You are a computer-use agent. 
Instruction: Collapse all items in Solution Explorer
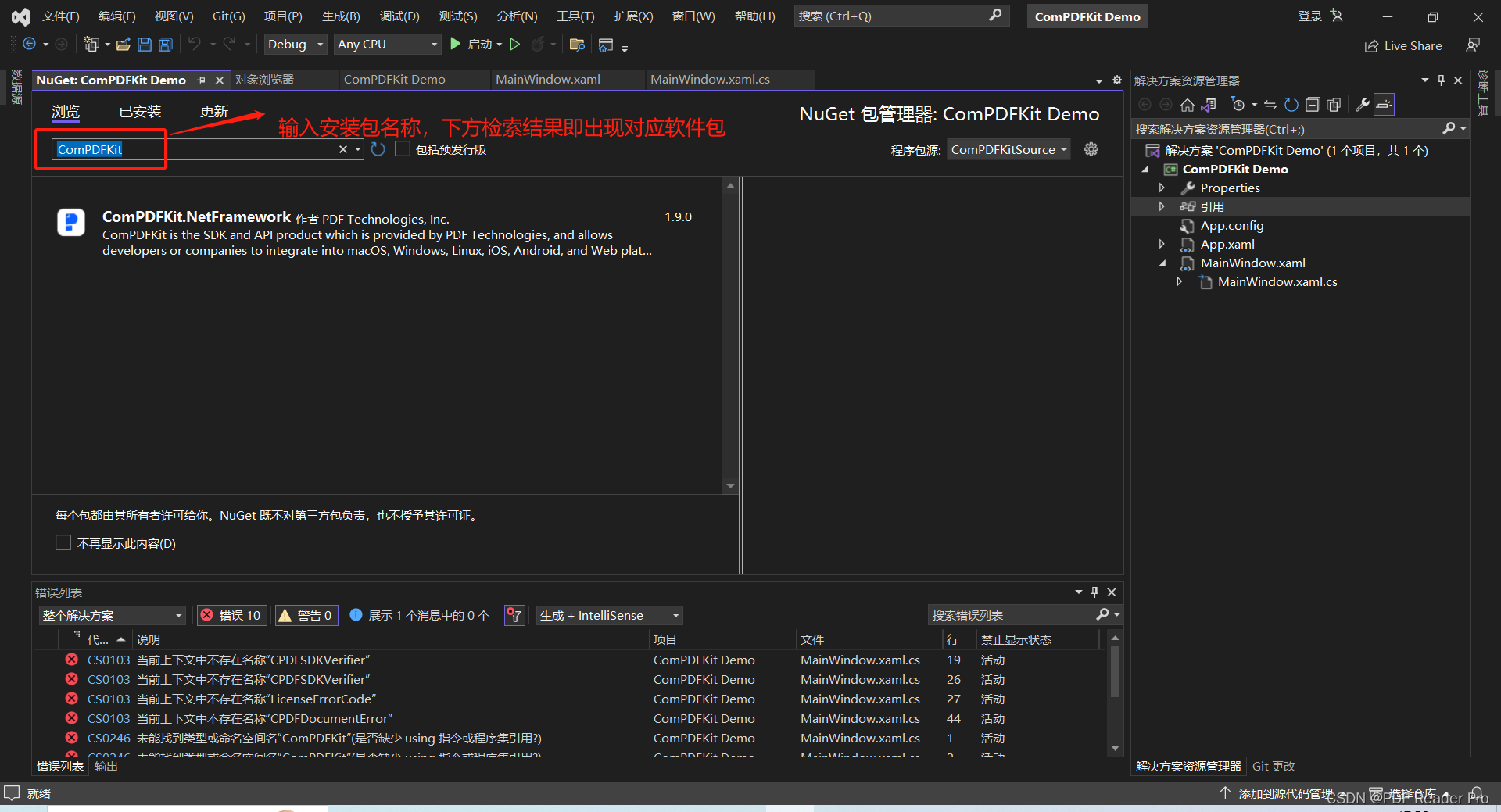point(1313,105)
